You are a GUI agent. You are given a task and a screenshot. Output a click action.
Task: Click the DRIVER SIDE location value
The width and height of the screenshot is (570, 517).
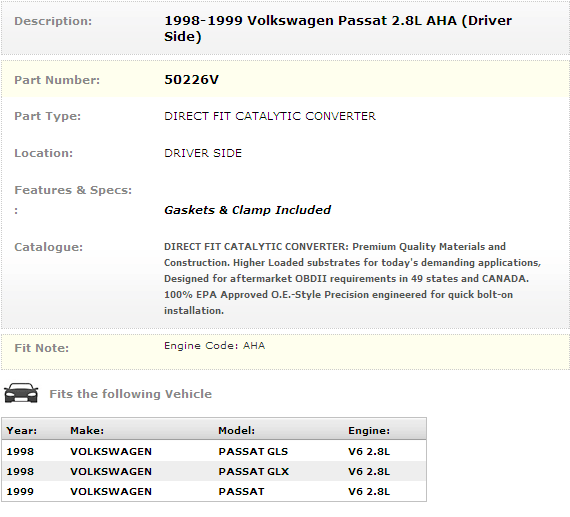(x=203, y=153)
